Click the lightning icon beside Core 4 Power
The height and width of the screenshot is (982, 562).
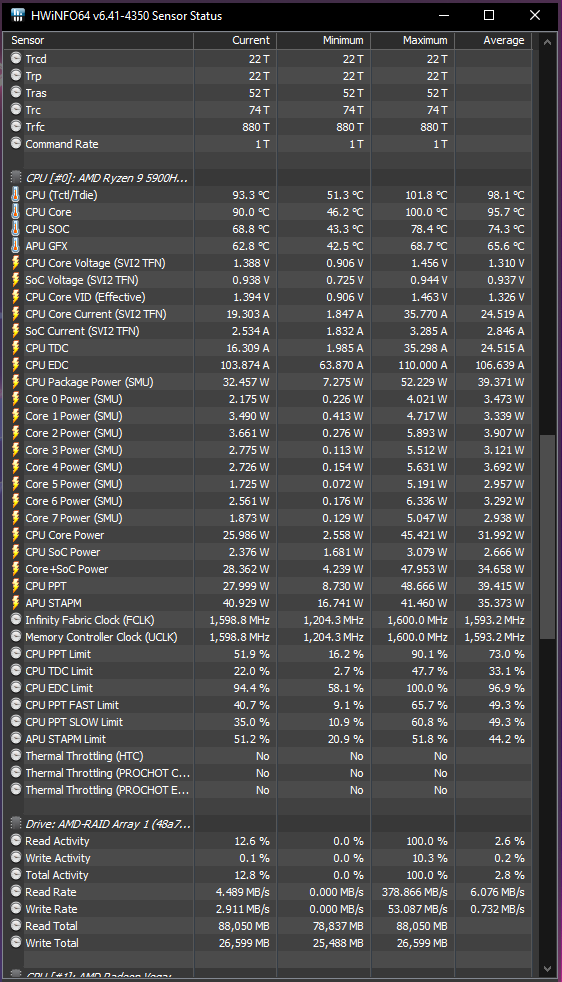coord(16,467)
